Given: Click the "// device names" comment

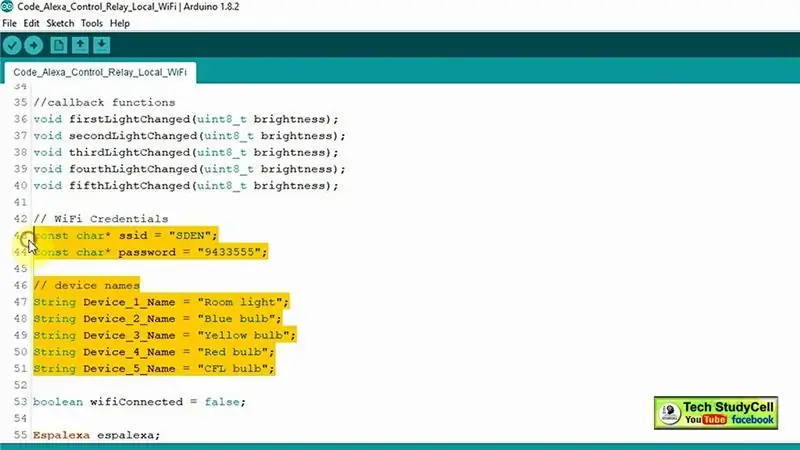Looking at the screenshot, I should tap(87, 286).
